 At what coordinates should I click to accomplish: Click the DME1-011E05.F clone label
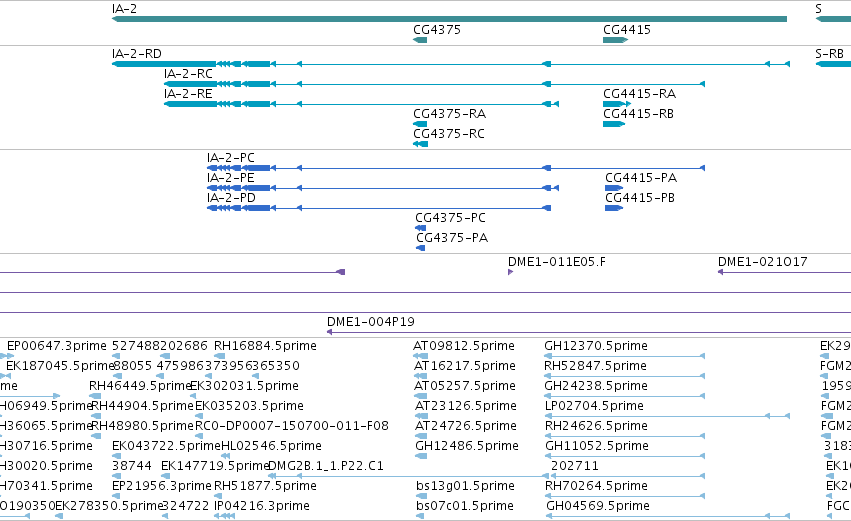tap(557, 262)
